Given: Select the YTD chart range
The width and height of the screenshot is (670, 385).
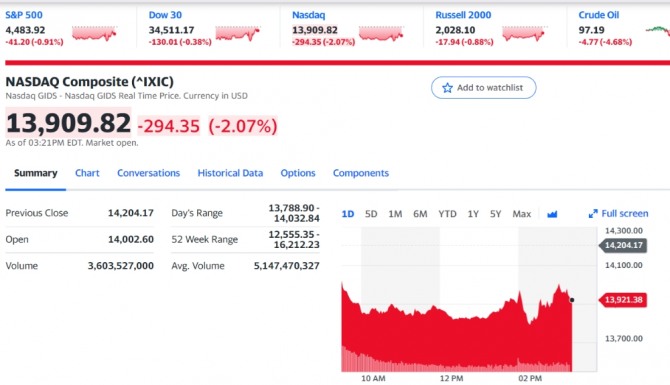Looking at the screenshot, I should [447, 214].
